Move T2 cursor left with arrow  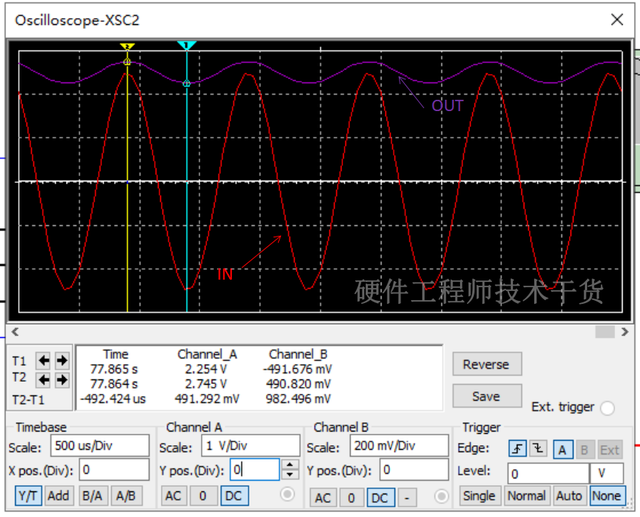coord(44,379)
